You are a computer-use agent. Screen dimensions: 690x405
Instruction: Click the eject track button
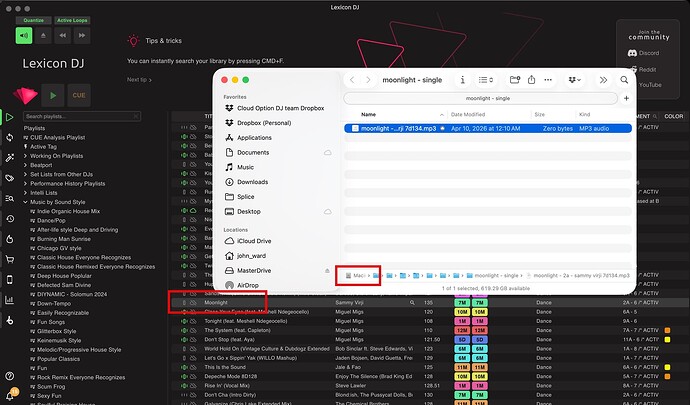pos(43,36)
